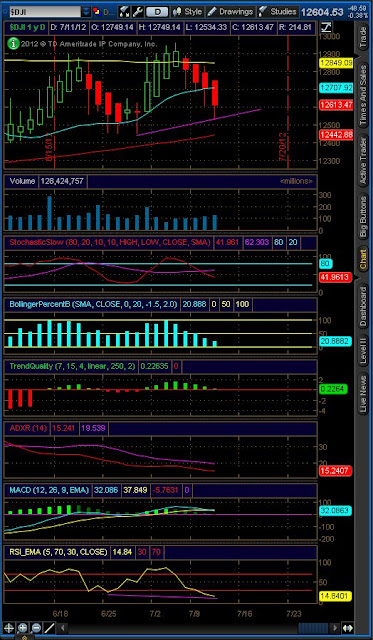The width and height of the screenshot is (373, 640).
Task: Open the Drawings menu
Action: [x=230, y=12]
